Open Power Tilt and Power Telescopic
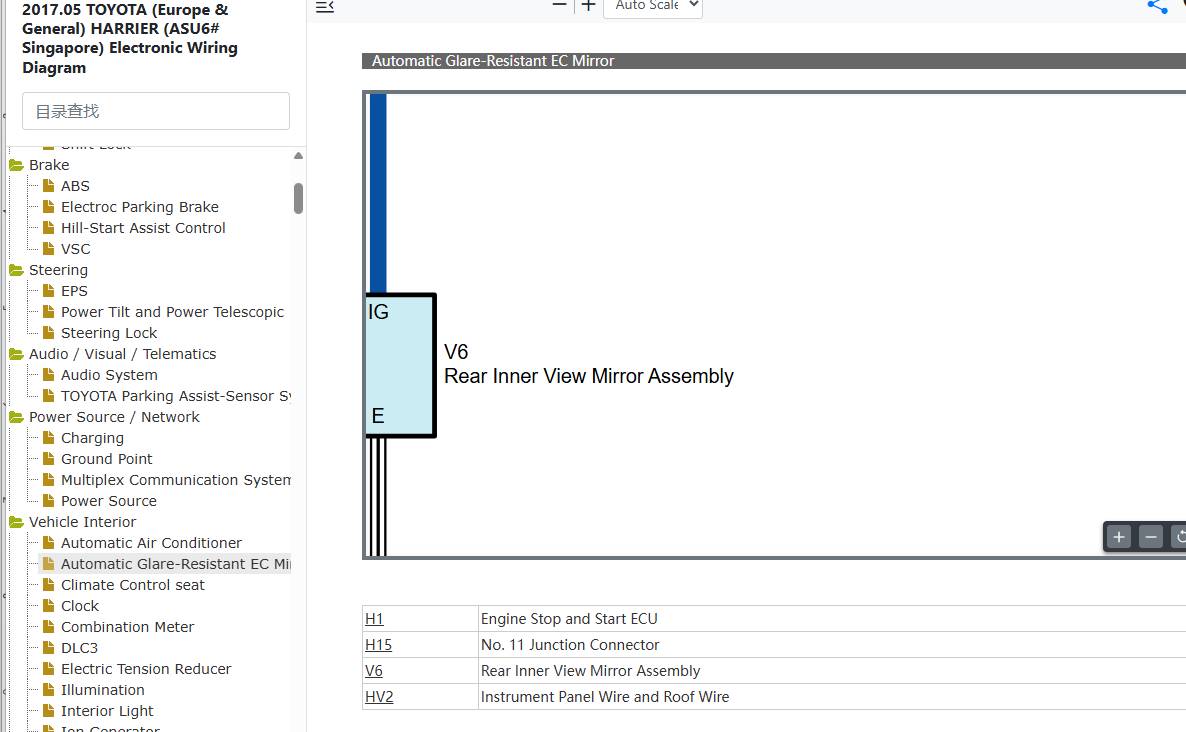 [172, 312]
